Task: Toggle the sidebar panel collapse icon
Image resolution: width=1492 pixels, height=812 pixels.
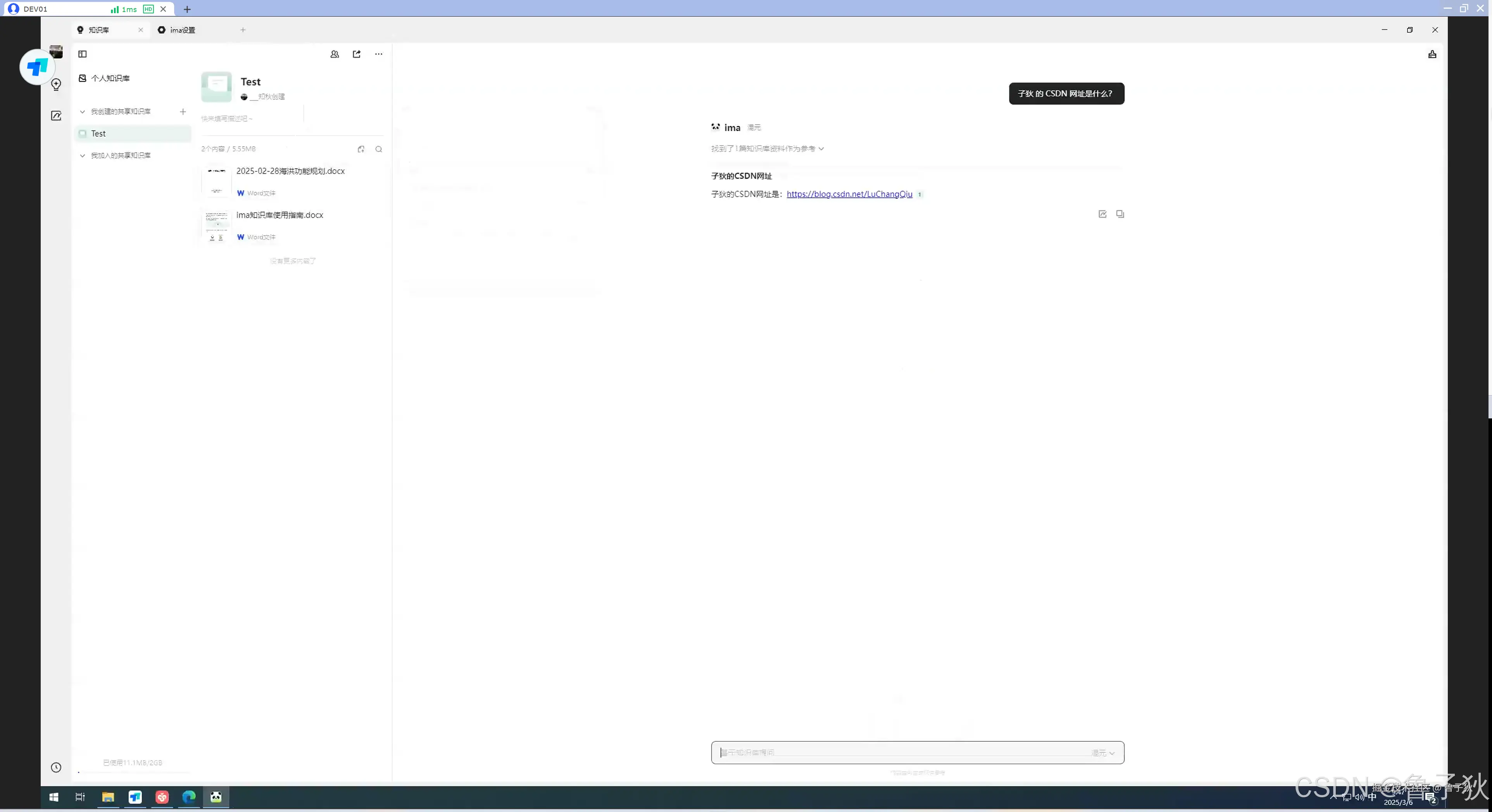Action: (x=82, y=54)
